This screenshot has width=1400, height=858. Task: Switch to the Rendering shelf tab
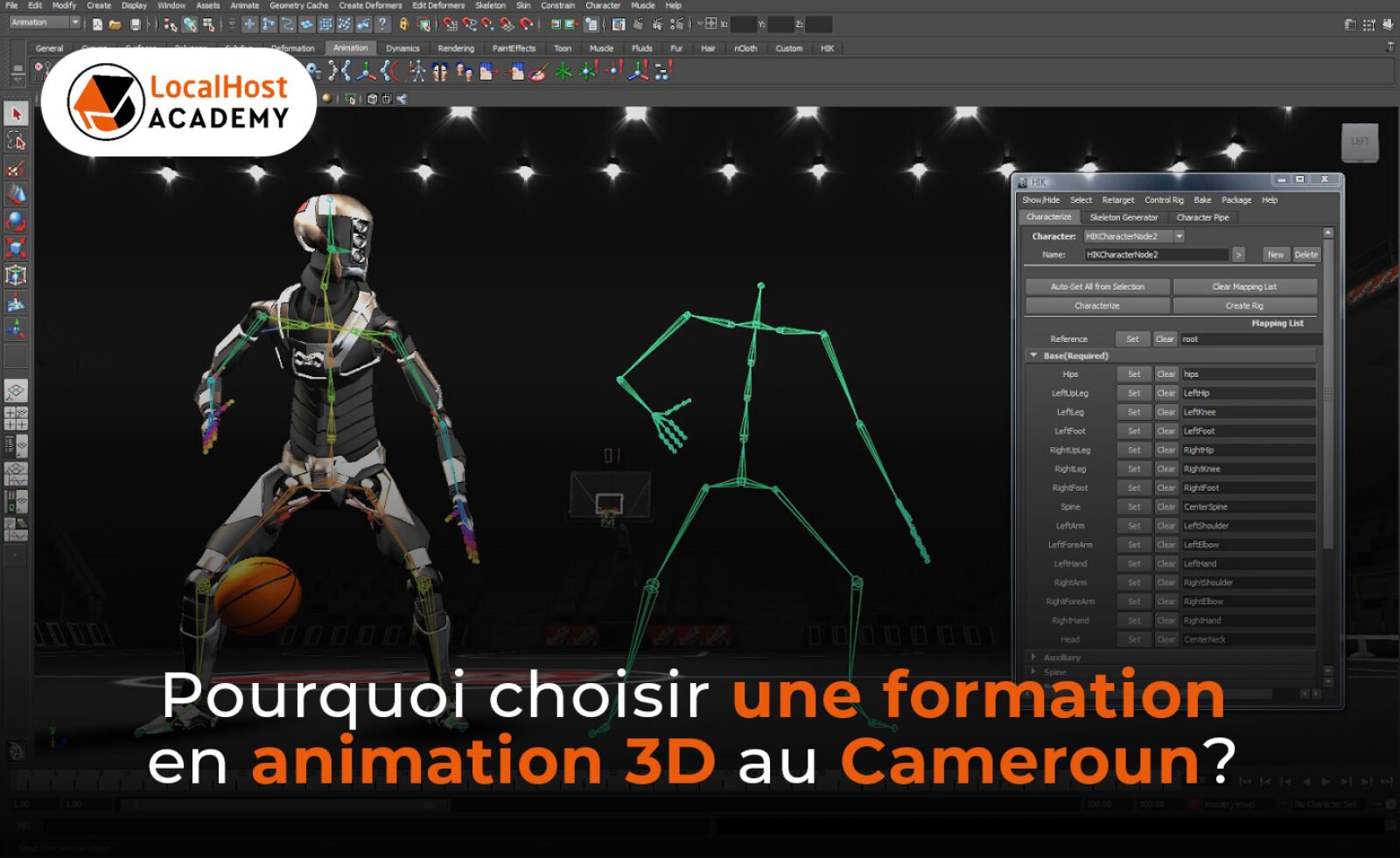click(456, 48)
